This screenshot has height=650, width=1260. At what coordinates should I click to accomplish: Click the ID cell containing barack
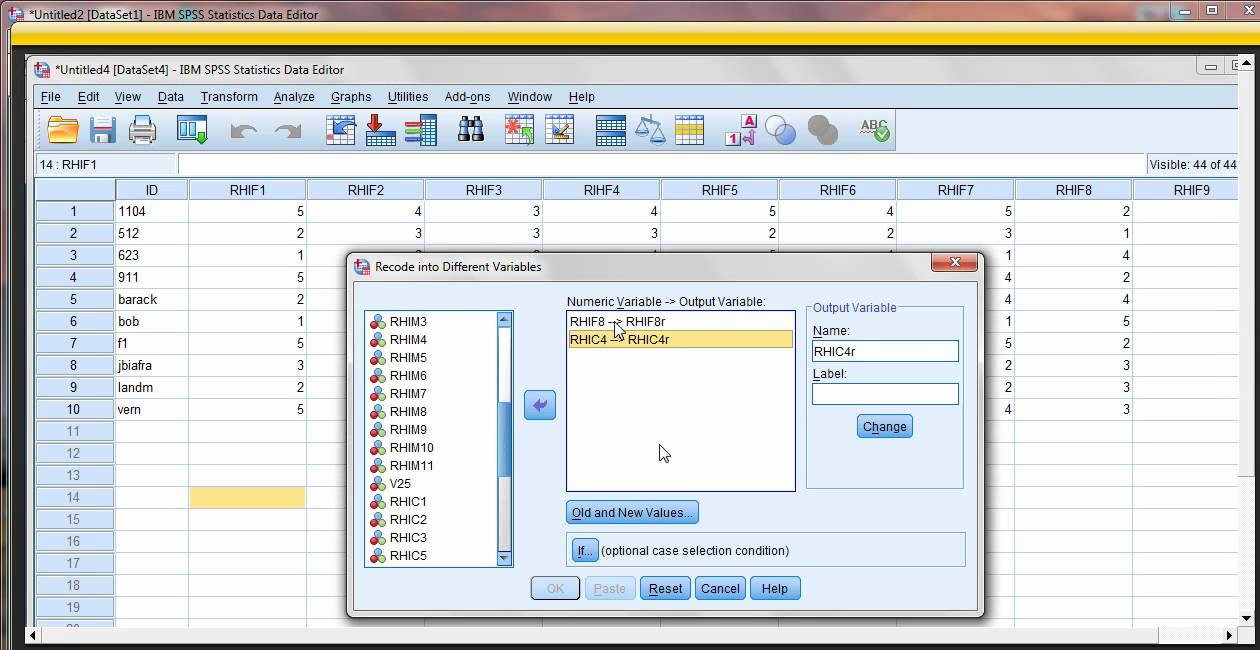tap(152, 300)
